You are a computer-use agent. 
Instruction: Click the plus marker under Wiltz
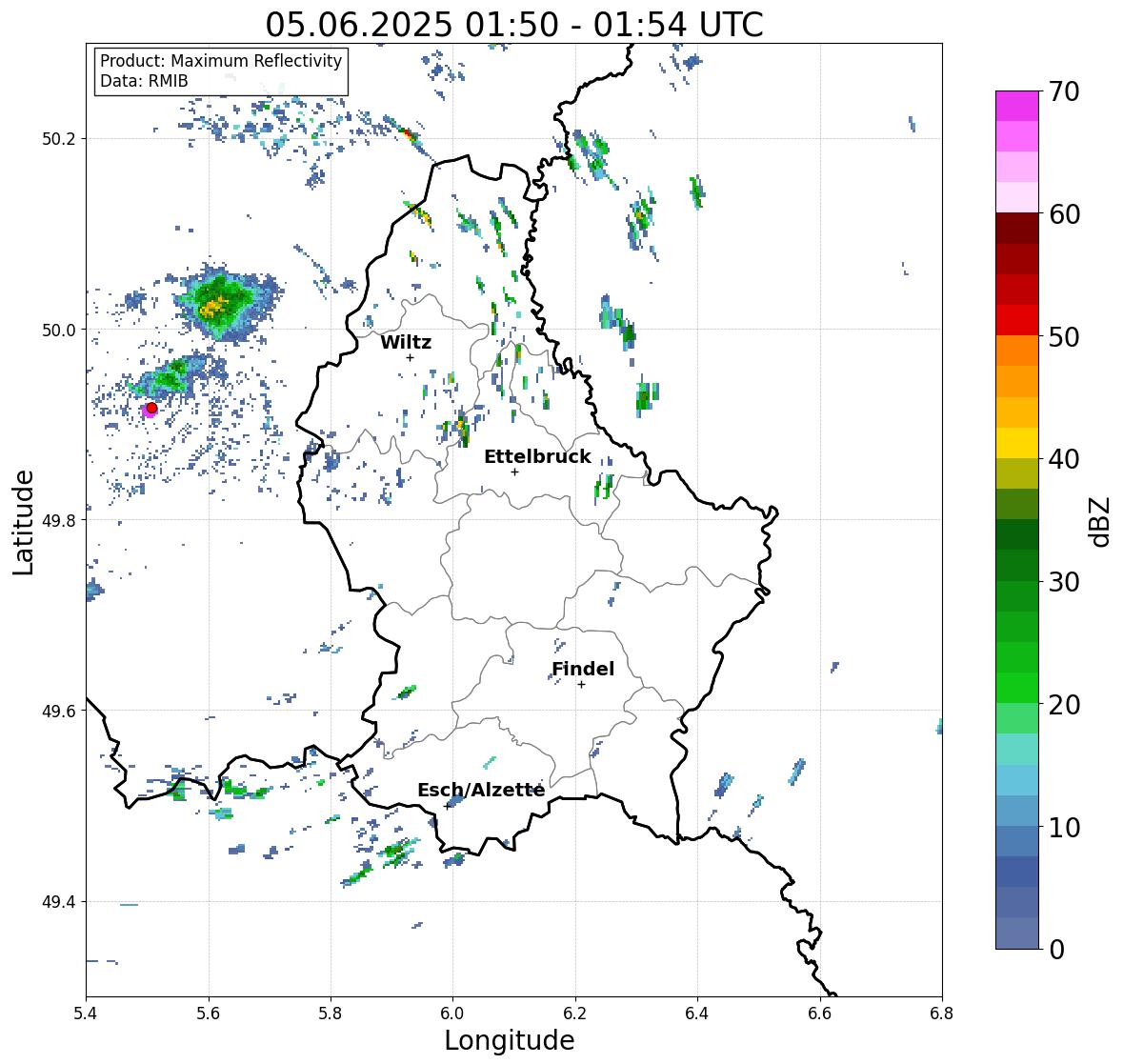pos(410,357)
